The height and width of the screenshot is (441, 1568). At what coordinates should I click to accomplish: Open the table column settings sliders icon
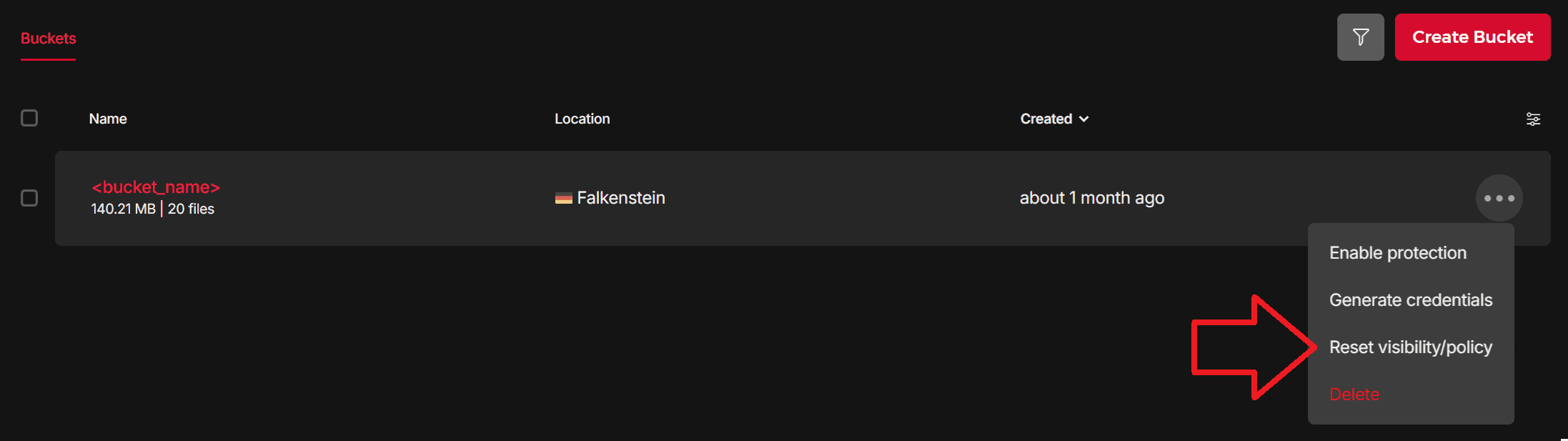1533,119
